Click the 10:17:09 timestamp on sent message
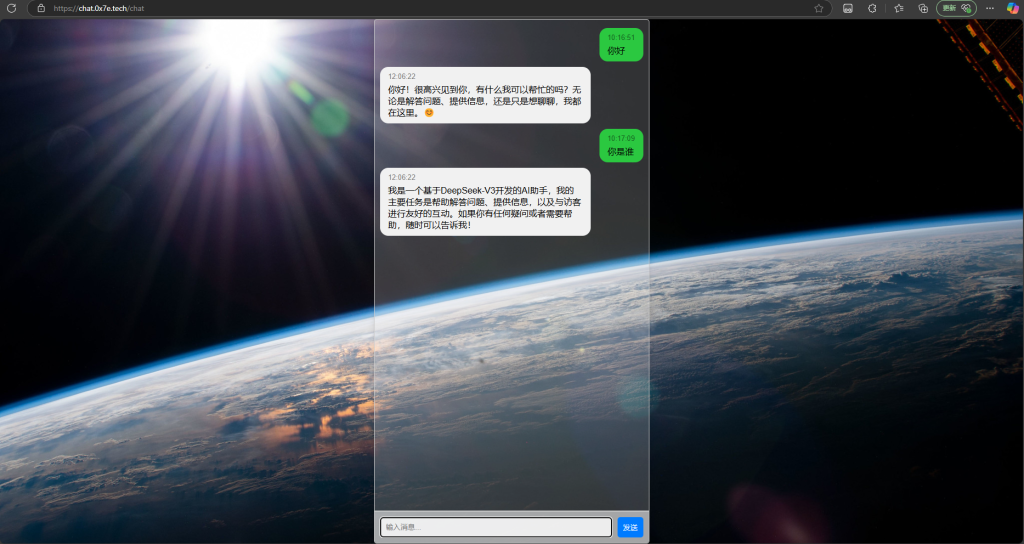1024x544 pixels. pyautogui.click(x=621, y=138)
